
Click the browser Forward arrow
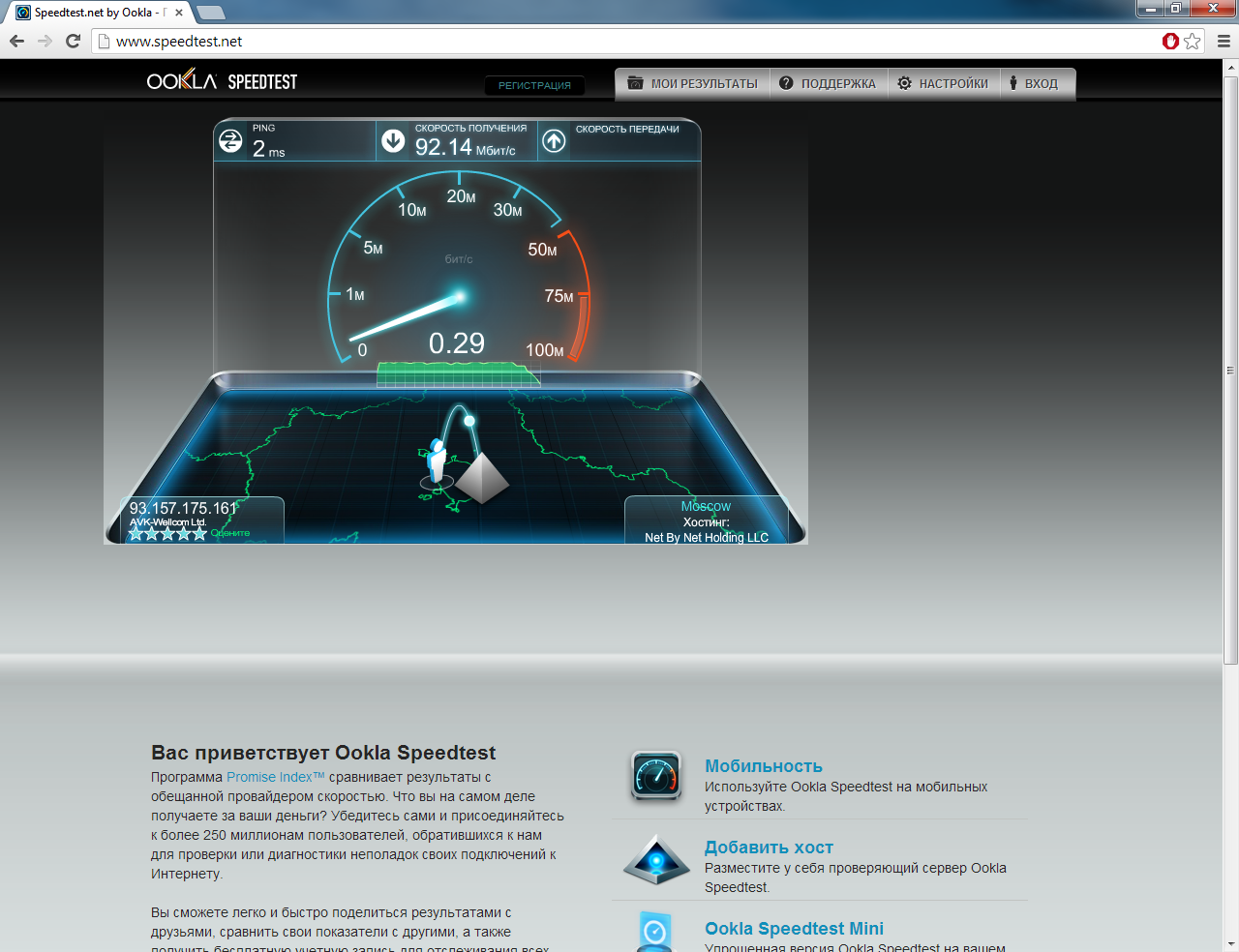pyautogui.click(x=45, y=41)
